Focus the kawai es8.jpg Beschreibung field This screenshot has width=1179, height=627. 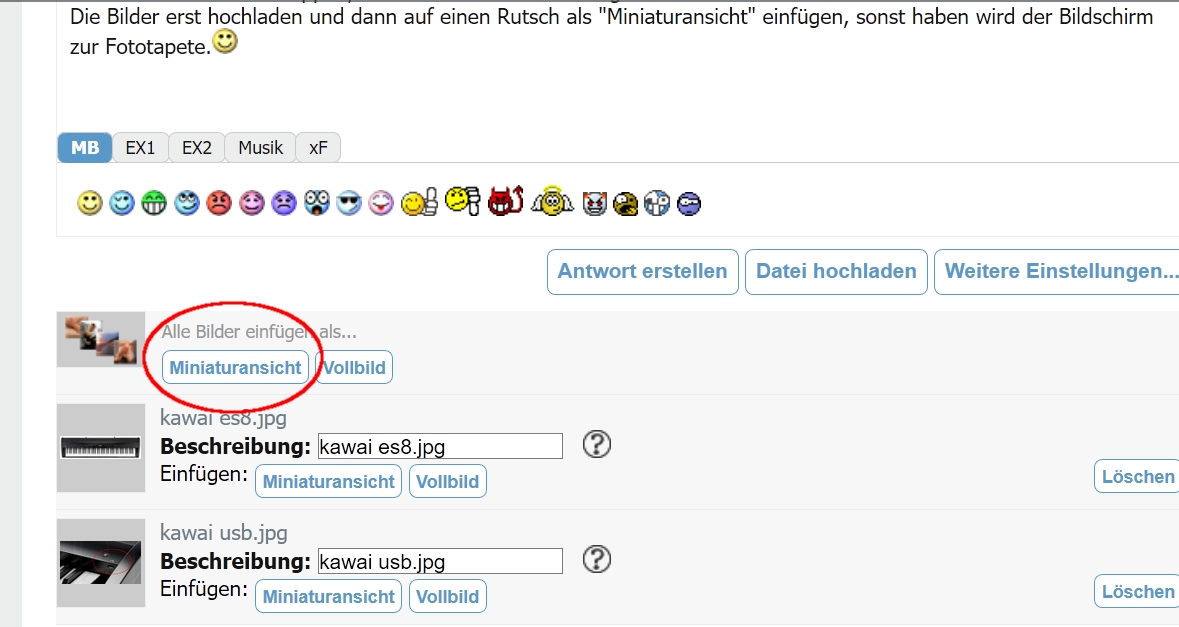(x=440, y=446)
